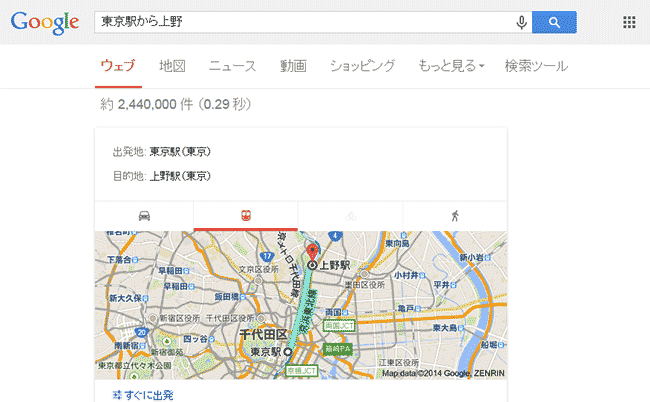The width and height of the screenshot is (650, 402).
Task: Select the bicycle directions icon
Action: pyautogui.click(x=351, y=216)
